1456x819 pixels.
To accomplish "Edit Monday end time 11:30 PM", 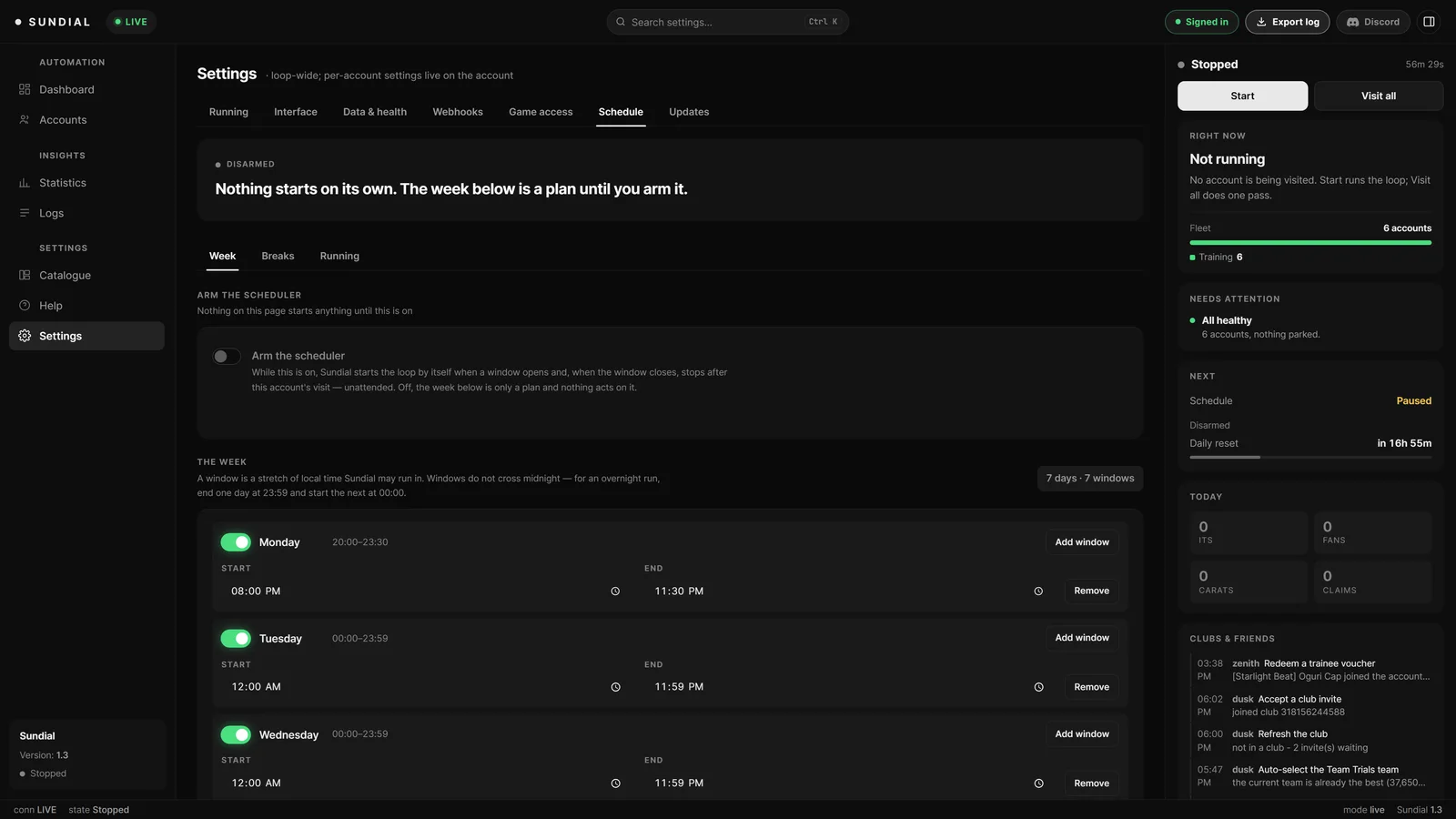I will (x=848, y=591).
